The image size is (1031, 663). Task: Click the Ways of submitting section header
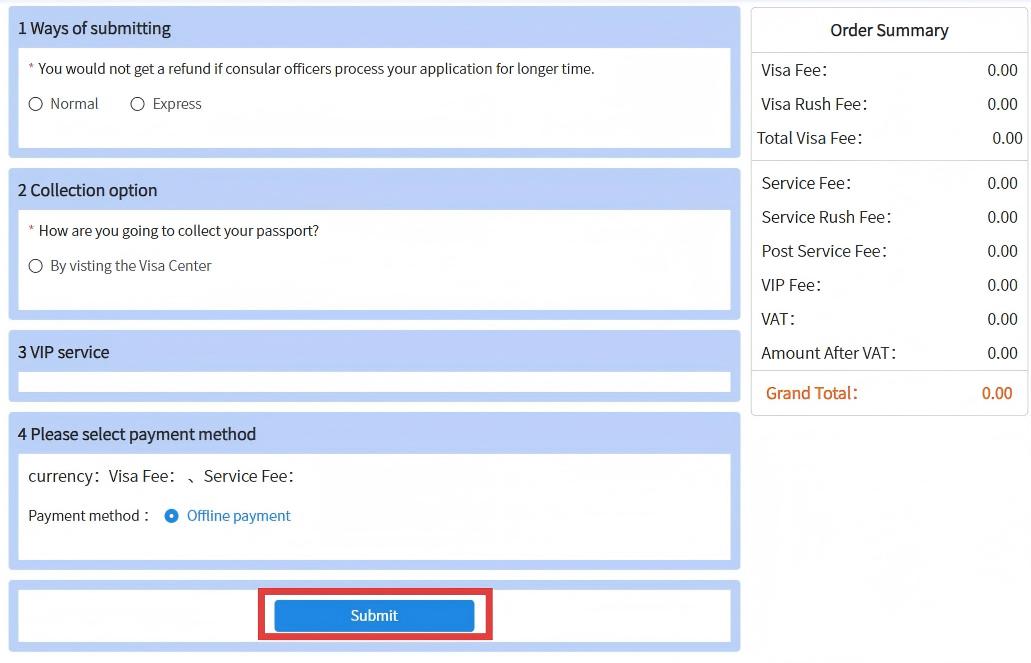pos(94,29)
